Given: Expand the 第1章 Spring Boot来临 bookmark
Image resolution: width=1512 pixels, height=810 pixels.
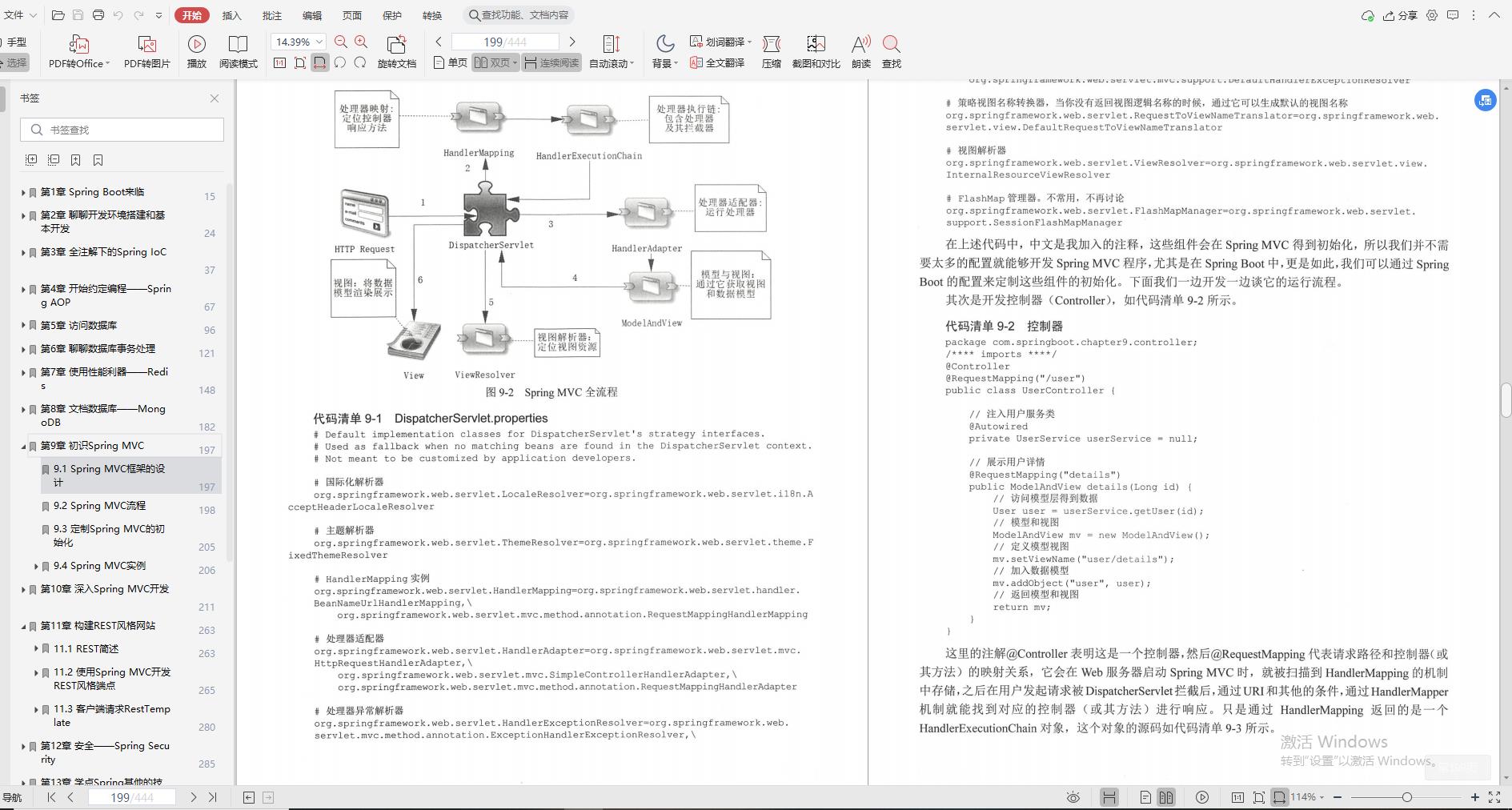Looking at the screenshot, I should [23, 192].
